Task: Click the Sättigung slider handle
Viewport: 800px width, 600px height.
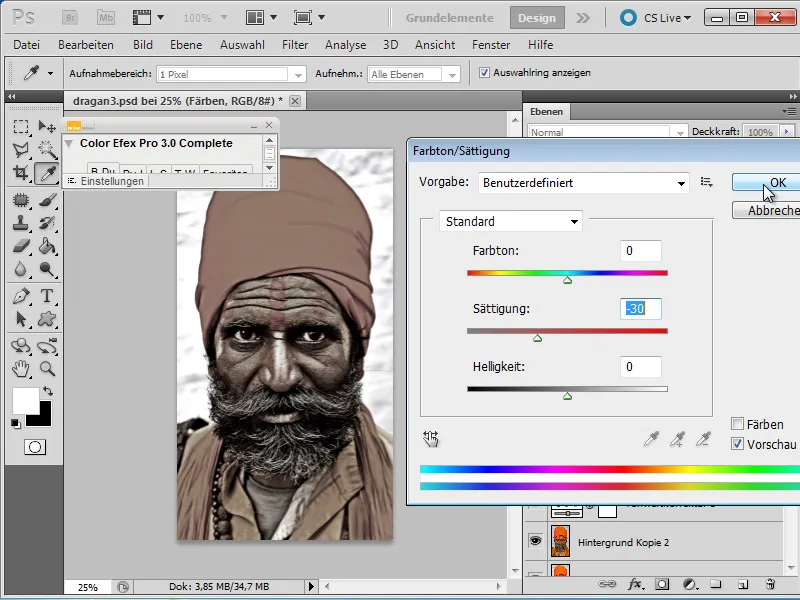Action: point(537,338)
